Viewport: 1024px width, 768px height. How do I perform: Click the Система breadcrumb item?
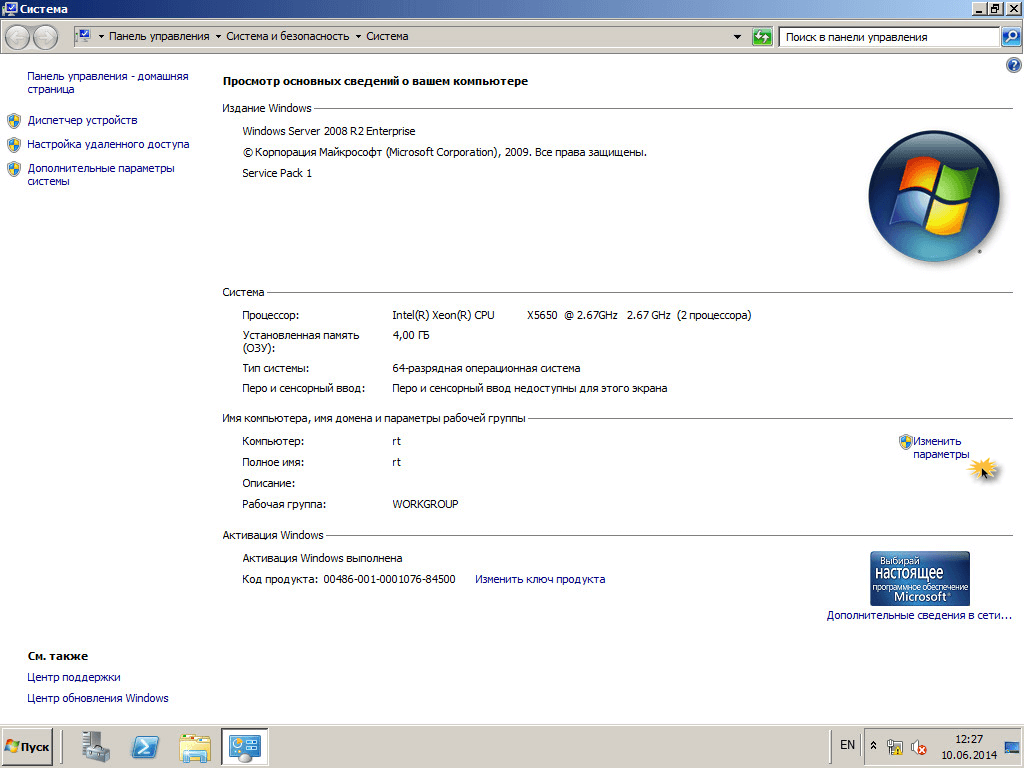click(x=387, y=37)
